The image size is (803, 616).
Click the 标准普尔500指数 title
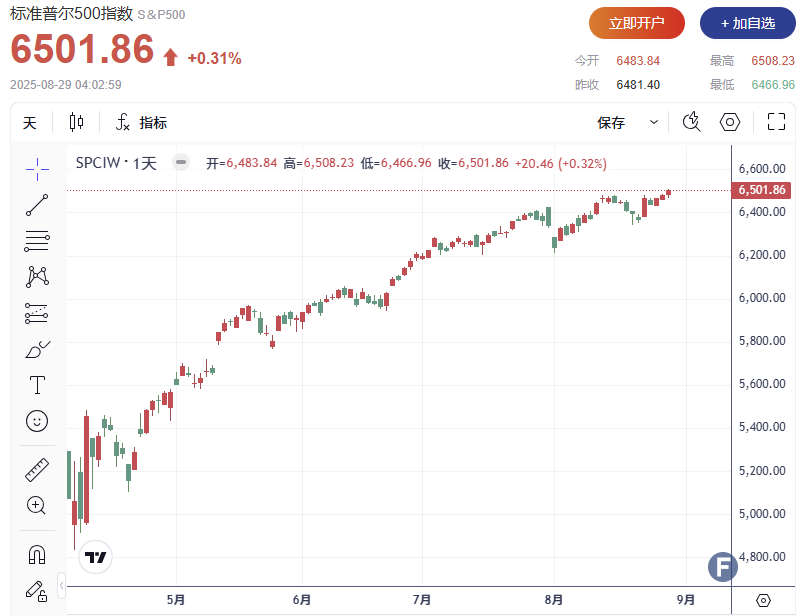pos(71,14)
